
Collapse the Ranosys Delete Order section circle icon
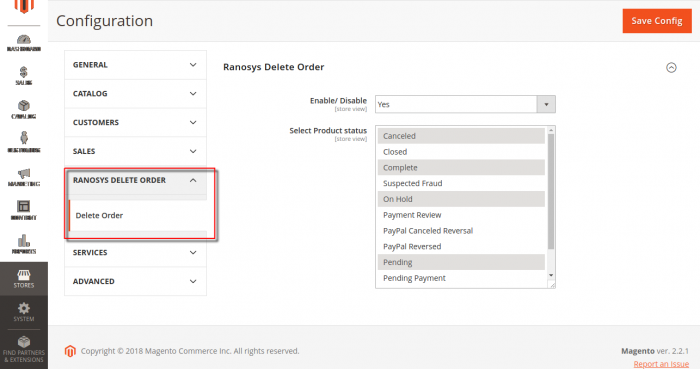click(x=671, y=67)
